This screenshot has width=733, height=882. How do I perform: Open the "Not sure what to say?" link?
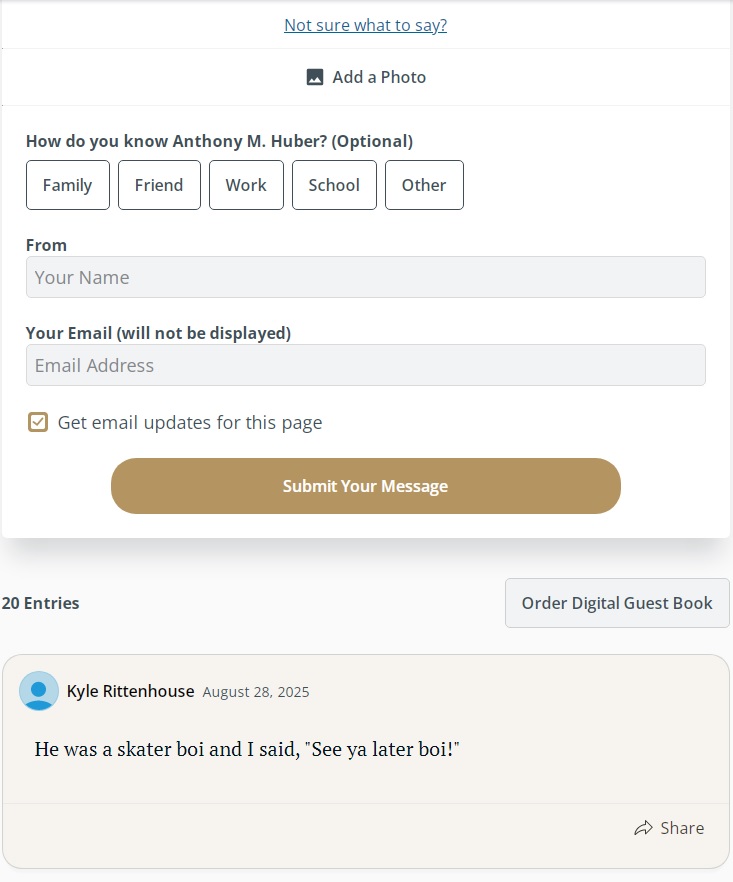coord(365,25)
